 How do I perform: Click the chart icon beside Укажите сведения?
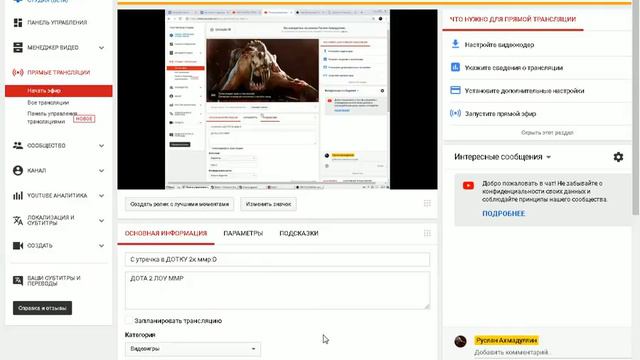pos(456,67)
